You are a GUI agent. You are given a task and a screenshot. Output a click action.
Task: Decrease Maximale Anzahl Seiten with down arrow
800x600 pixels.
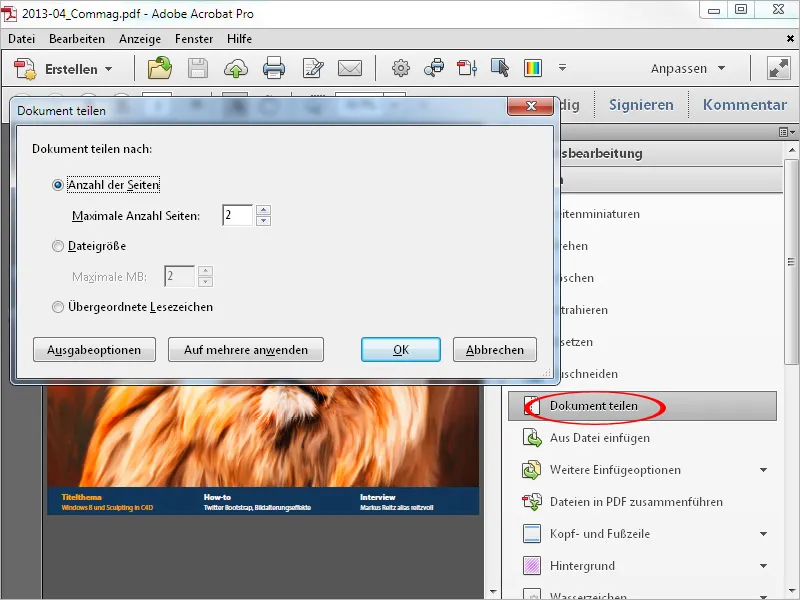pos(263,220)
